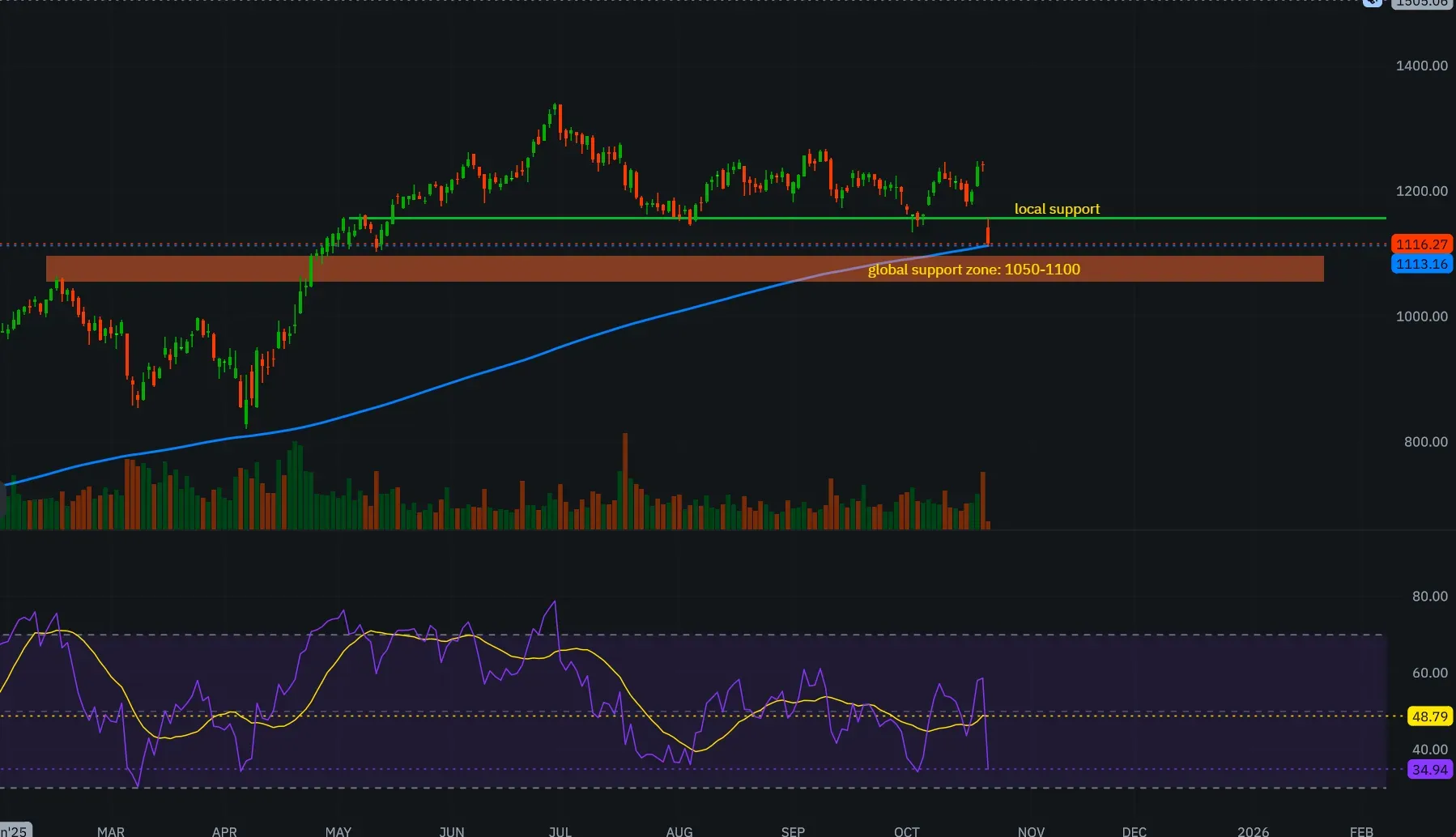Image resolution: width=1456 pixels, height=837 pixels.
Task: Click the purple 34.94 RSI value label
Action: click(x=1428, y=770)
